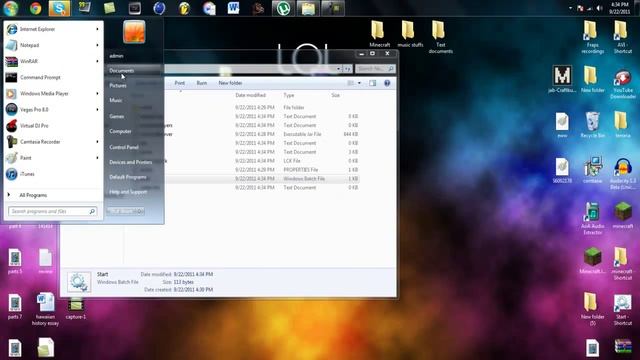Toggle the Explorer preview pane button
The width and height of the screenshot is (640, 360).
pyautogui.click(x=373, y=83)
